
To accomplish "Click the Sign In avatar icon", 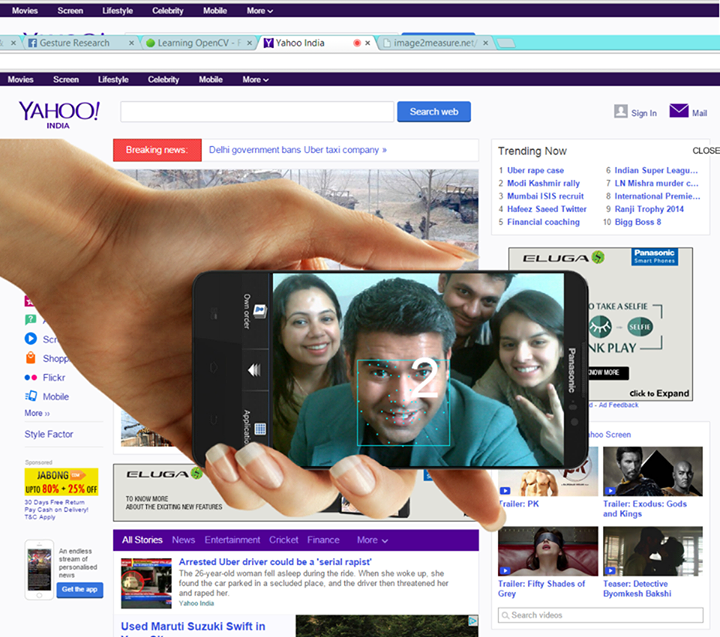I will click(621, 111).
